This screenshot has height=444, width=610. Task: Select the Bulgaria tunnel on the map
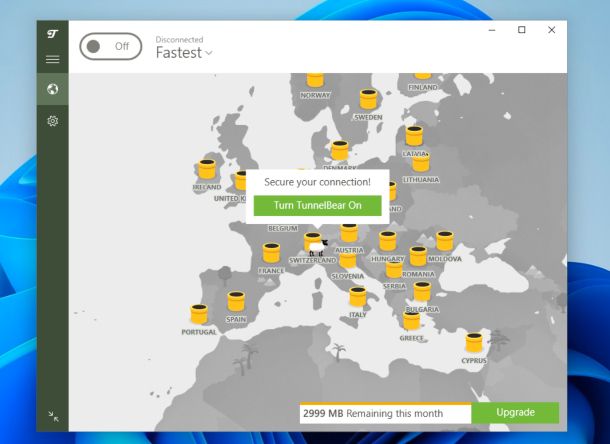422,291
